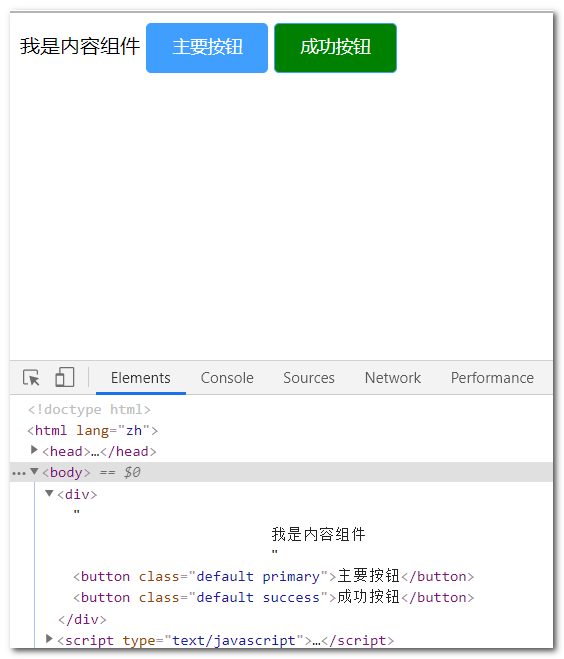Switch to the Sources tab
The height and width of the screenshot is (659, 564).
[309, 378]
